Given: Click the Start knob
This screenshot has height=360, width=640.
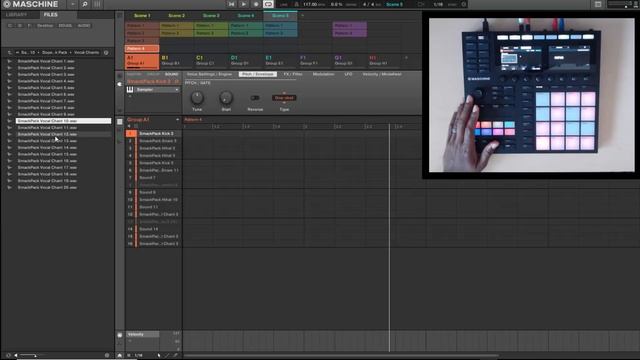Looking at the screenshot, I should click(x=226, y=98).
